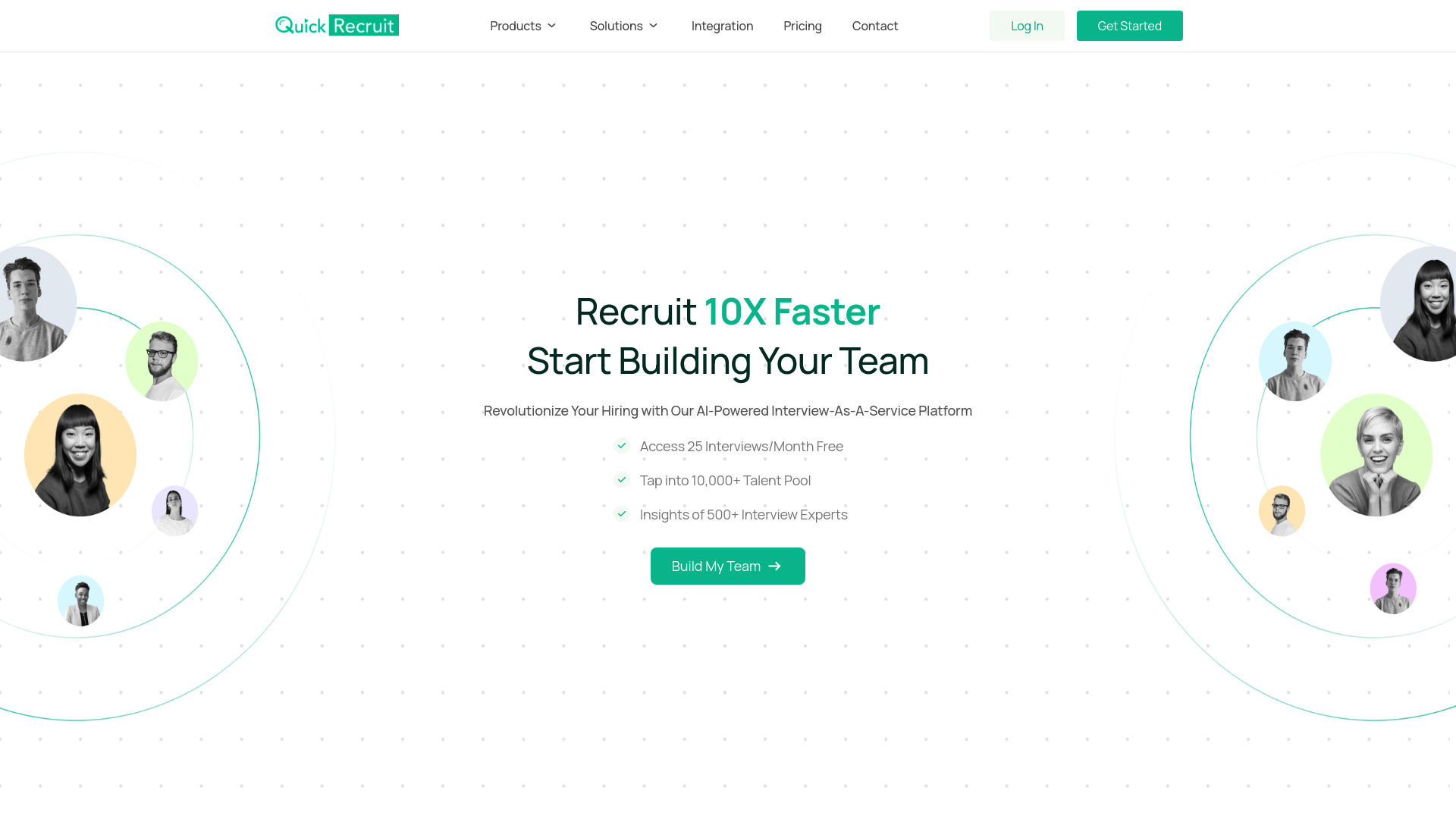Image resolution: width=1456 pixels, height=819 pixels.
Task: Click the Build My Team button
Action: [x=728, y=566]
